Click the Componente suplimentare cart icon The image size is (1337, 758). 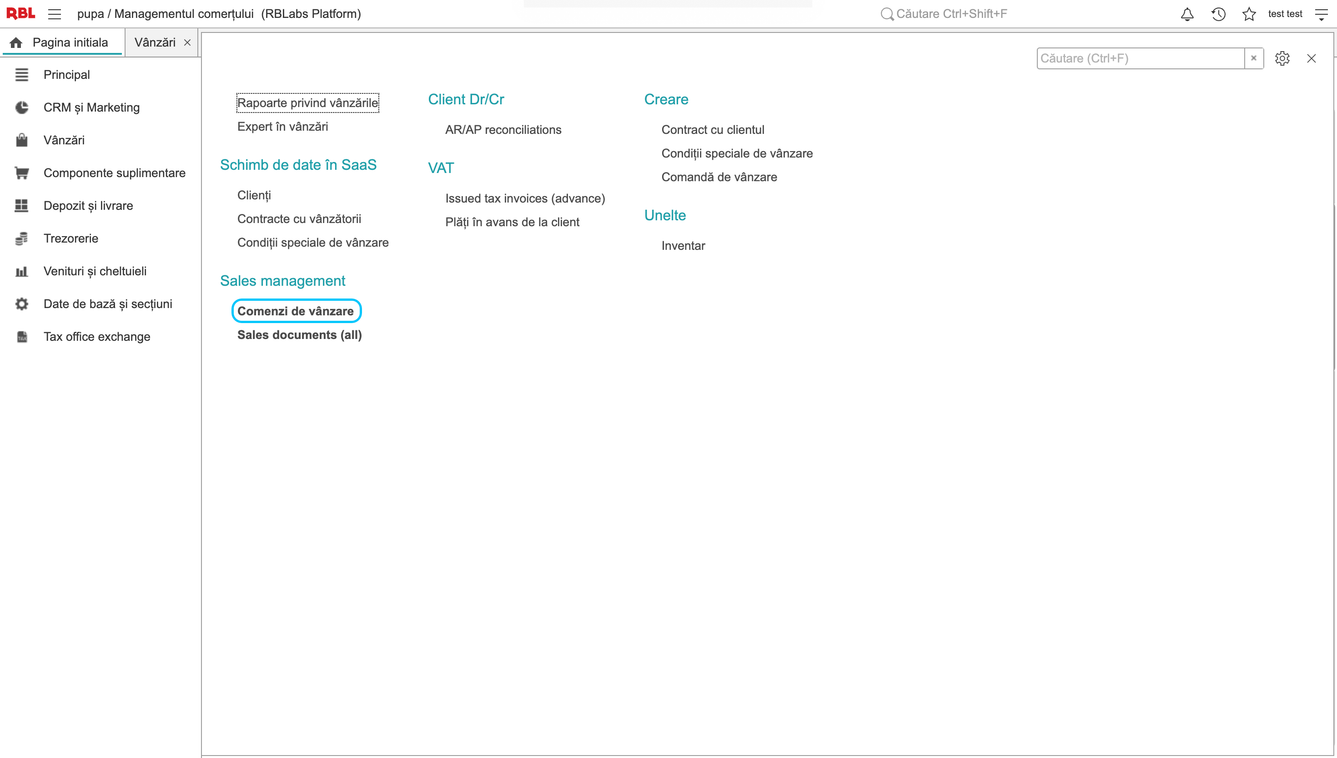(22, 173)
